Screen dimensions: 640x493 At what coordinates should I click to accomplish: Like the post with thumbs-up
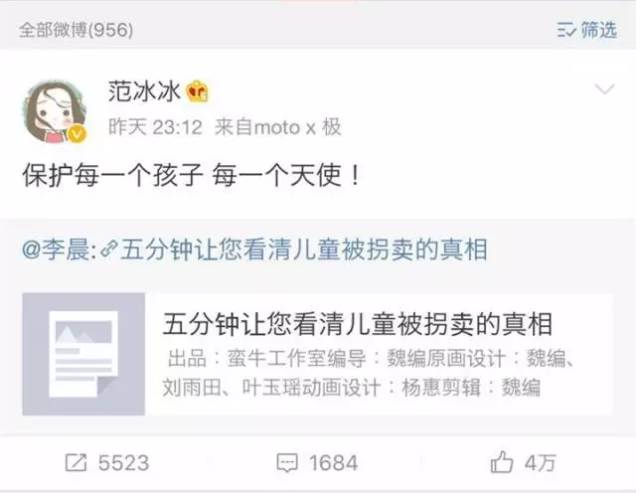click(502, 462)
